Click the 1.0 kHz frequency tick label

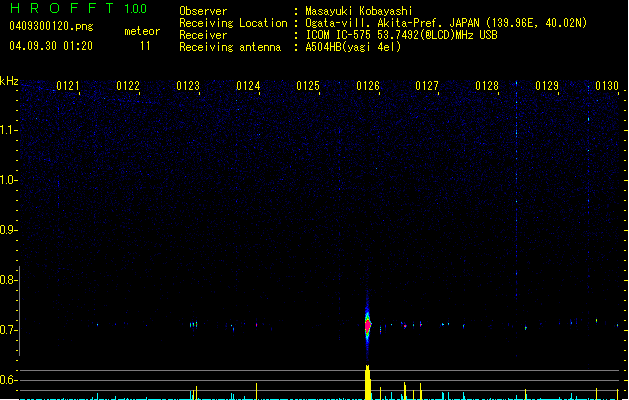[x=7, y=180]
